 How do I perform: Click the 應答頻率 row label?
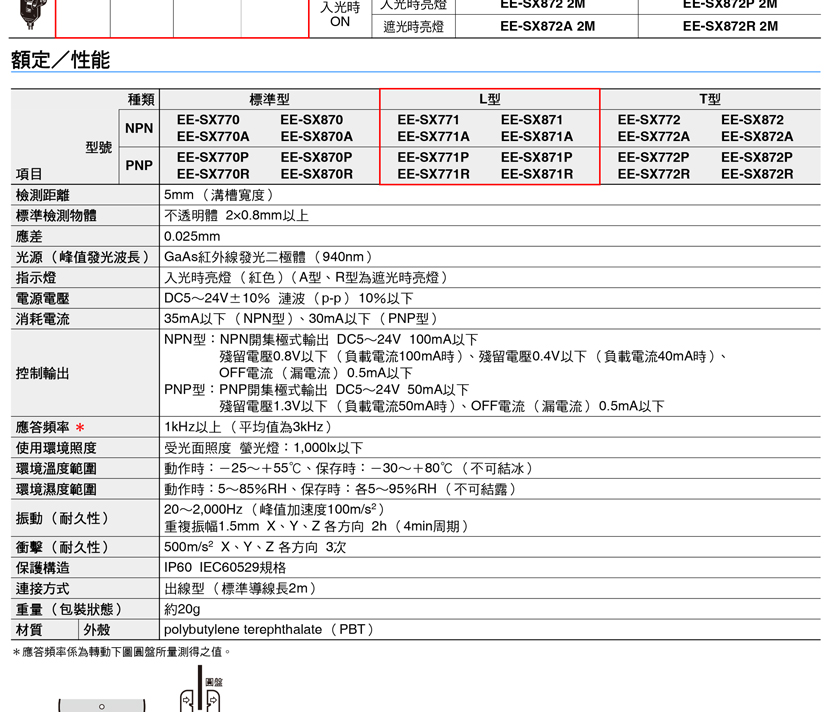[43, 427]
